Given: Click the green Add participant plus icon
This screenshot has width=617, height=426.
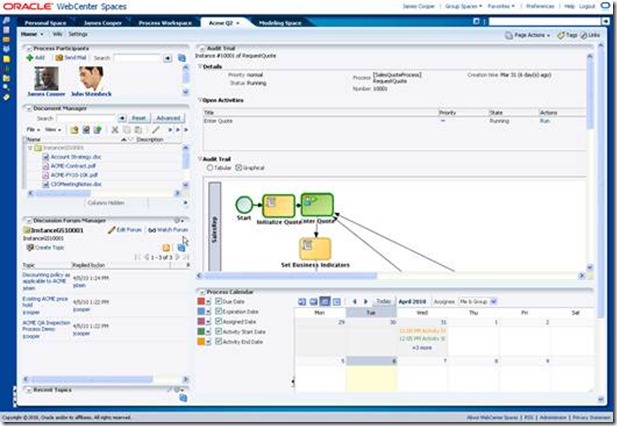Looking at the screenshot, I should tap(30, 58).
